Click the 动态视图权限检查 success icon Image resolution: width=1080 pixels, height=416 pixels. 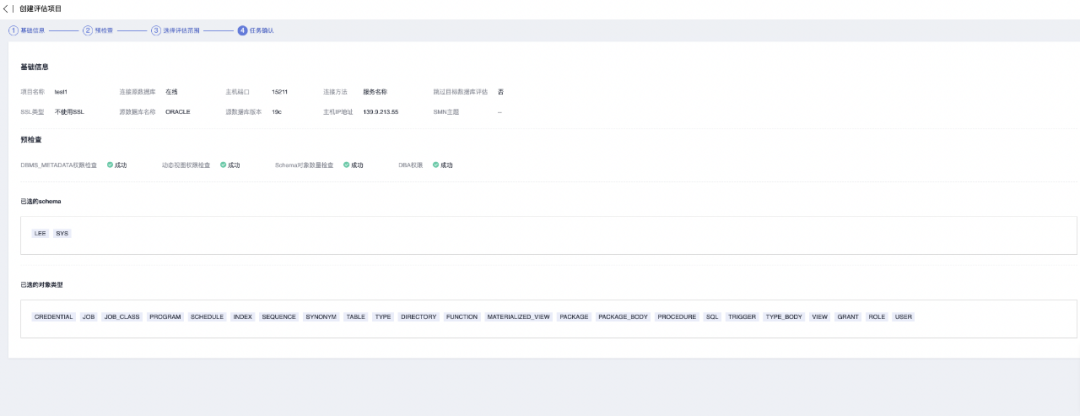click(223, 165)
